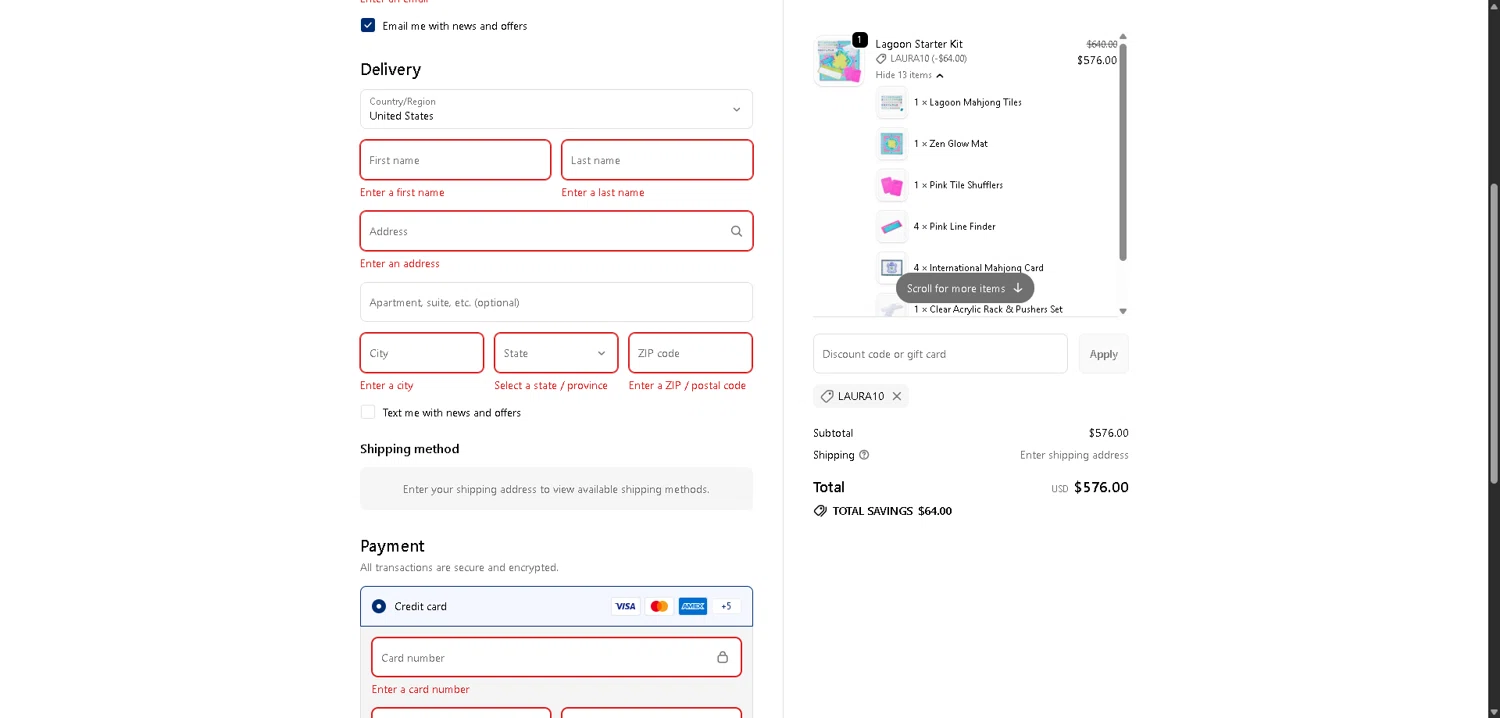The height and width of the screenshot is (718, 1500).
Task: Click the order items list scrollbar
Action: pos(1123,150)
